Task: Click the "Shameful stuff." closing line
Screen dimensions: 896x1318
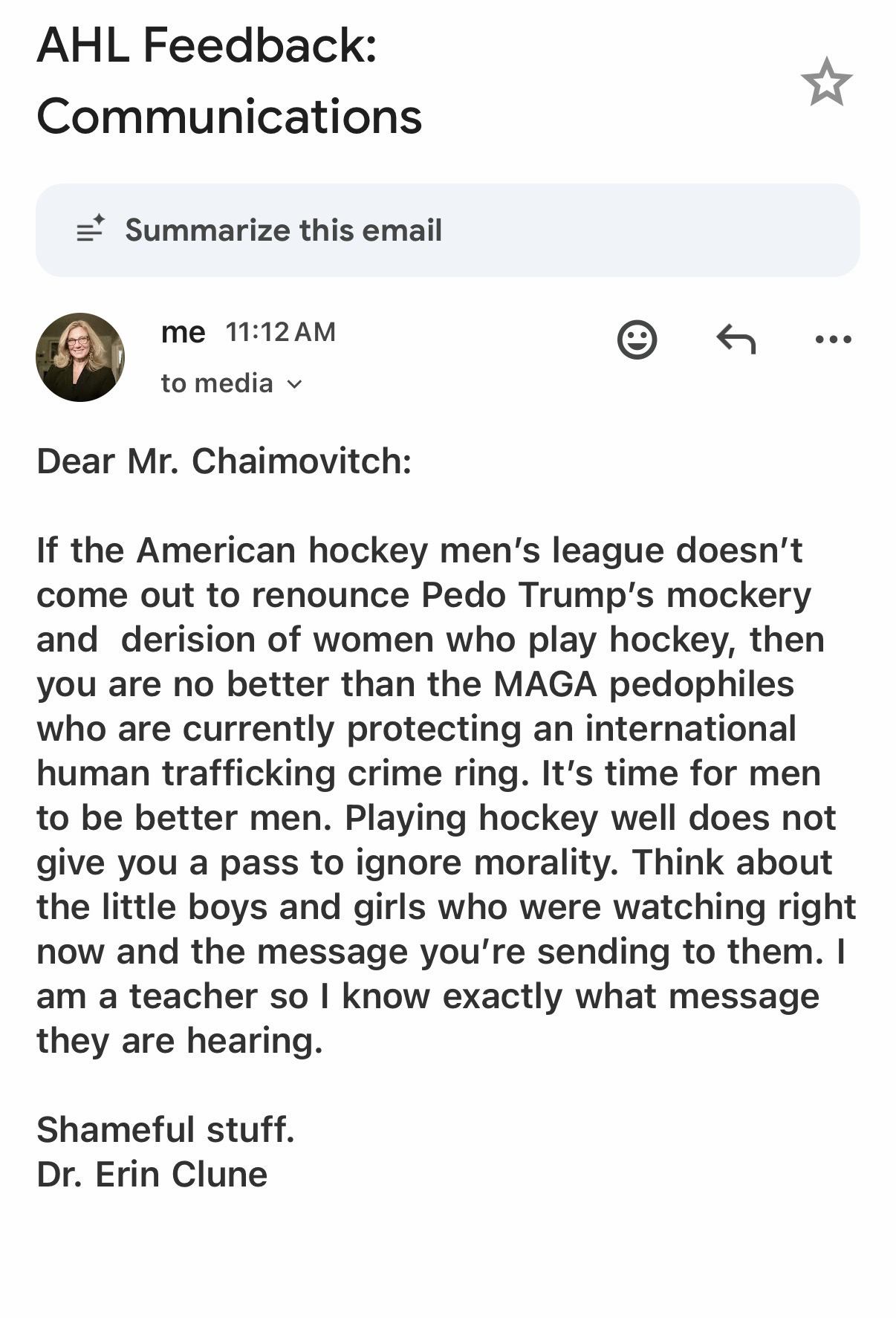Action: [166, 1130]
